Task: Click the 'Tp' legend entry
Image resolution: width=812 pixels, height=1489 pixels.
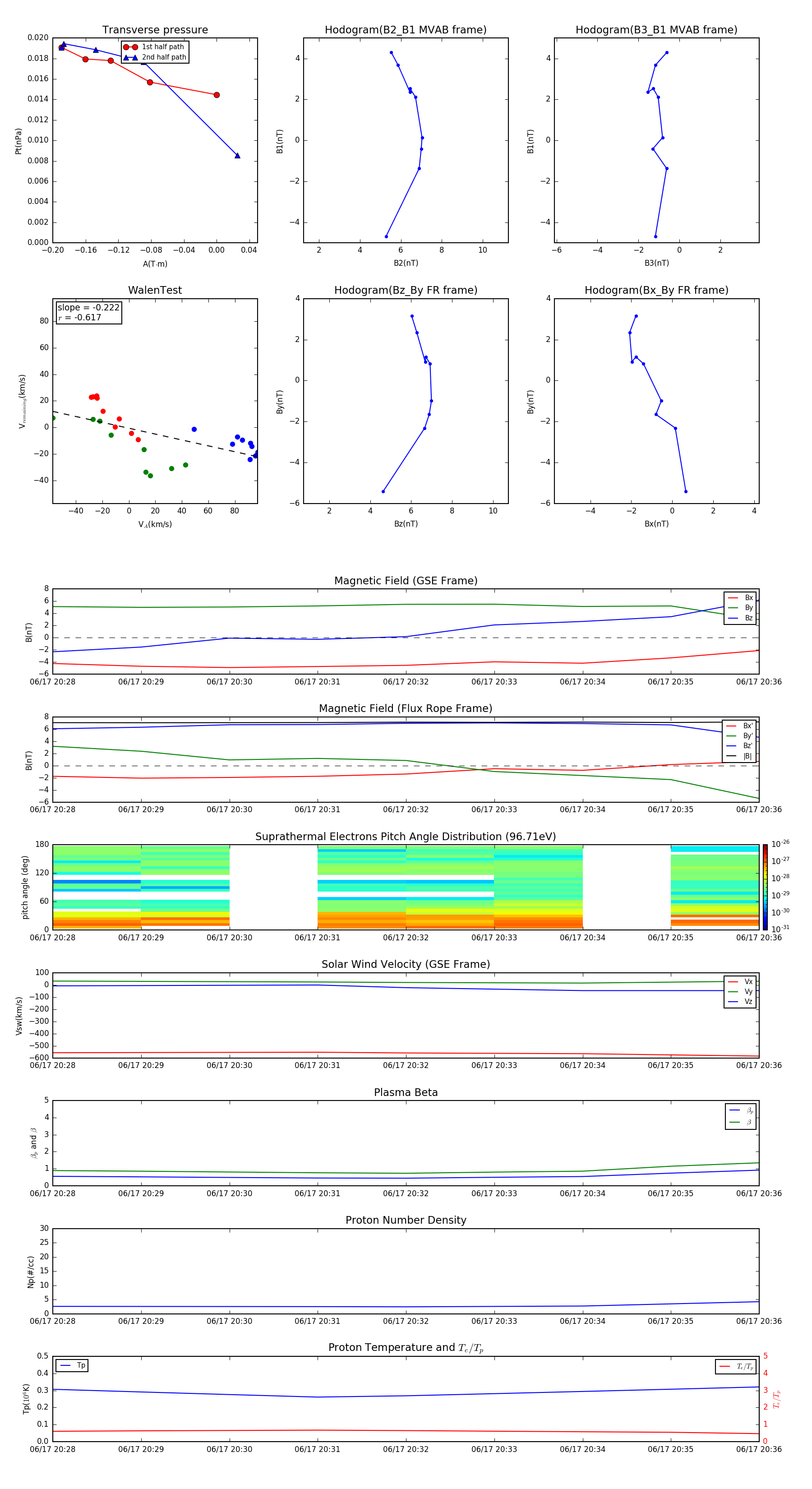Action: click(72, 1365)
